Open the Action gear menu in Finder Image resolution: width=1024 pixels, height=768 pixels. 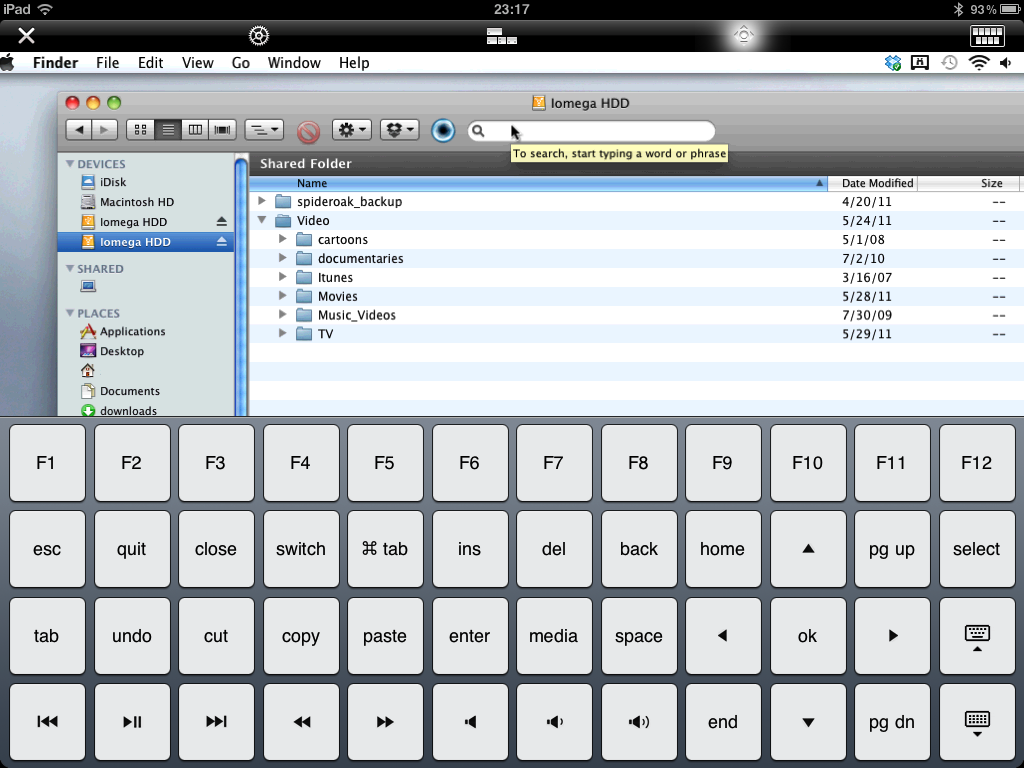pyautogui.click(x=352, y=130)
